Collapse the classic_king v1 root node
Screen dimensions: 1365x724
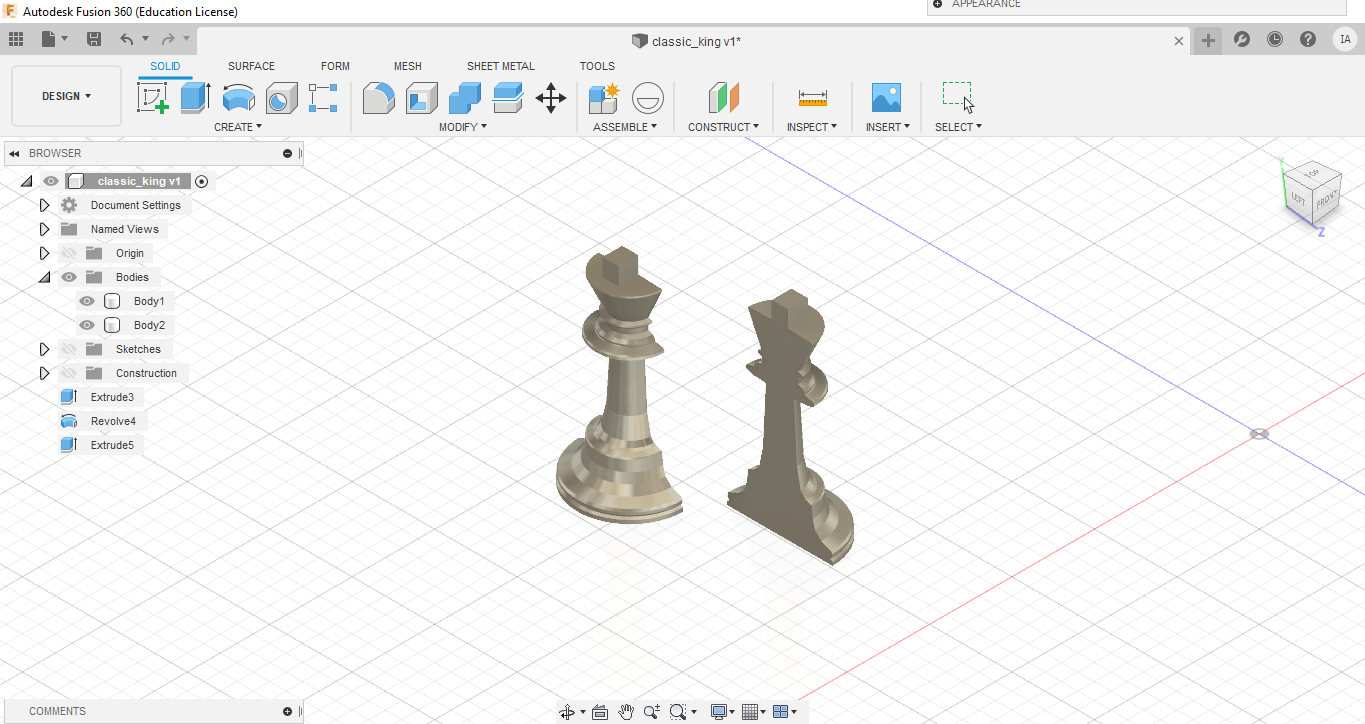(27, 181)
